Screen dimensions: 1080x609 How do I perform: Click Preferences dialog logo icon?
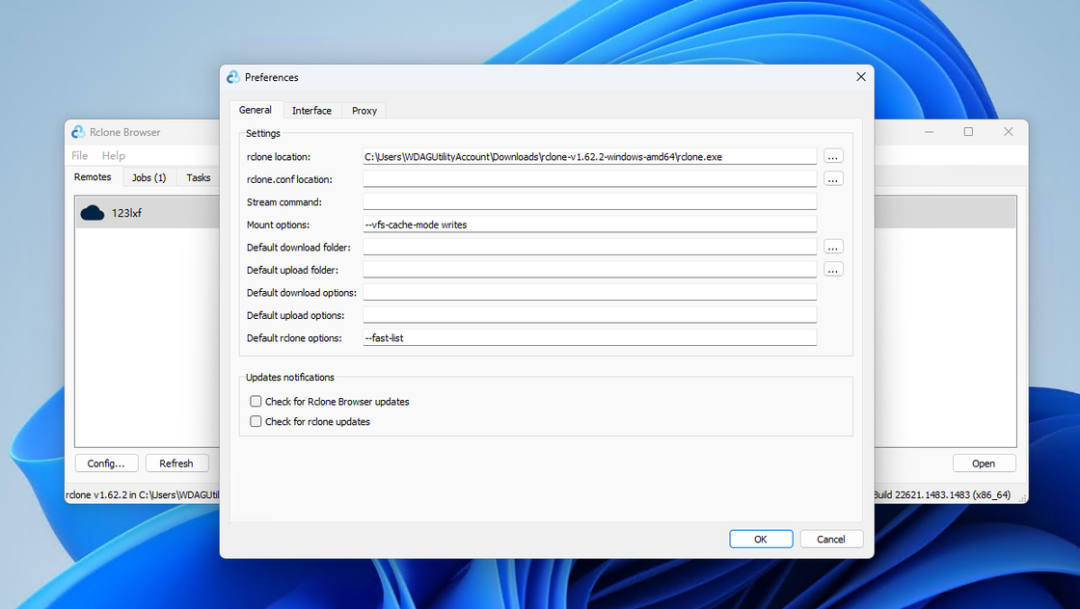click(x=233, y=77)
